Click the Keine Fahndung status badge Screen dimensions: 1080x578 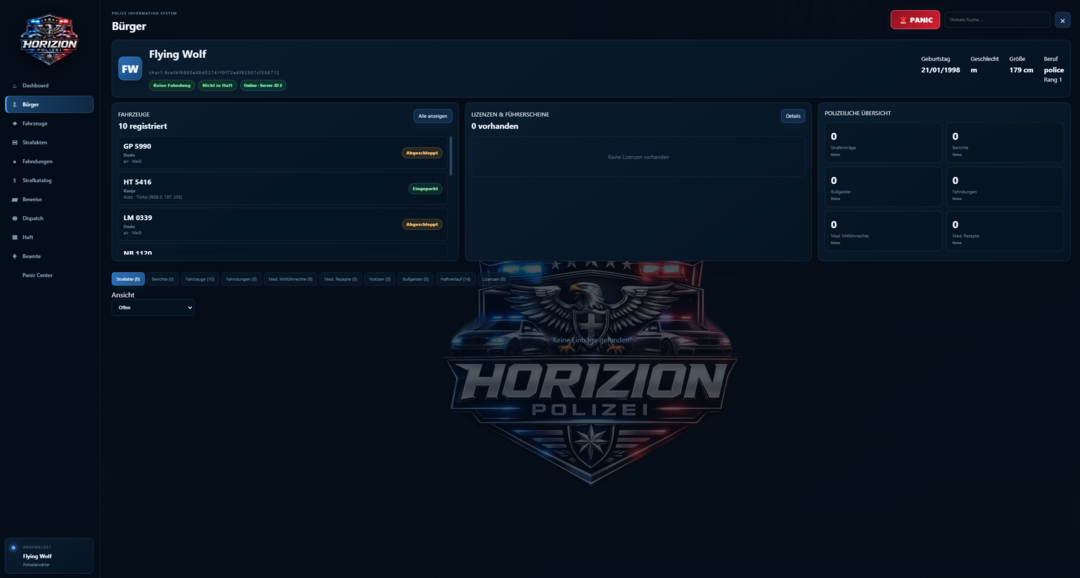pos(172,86)
